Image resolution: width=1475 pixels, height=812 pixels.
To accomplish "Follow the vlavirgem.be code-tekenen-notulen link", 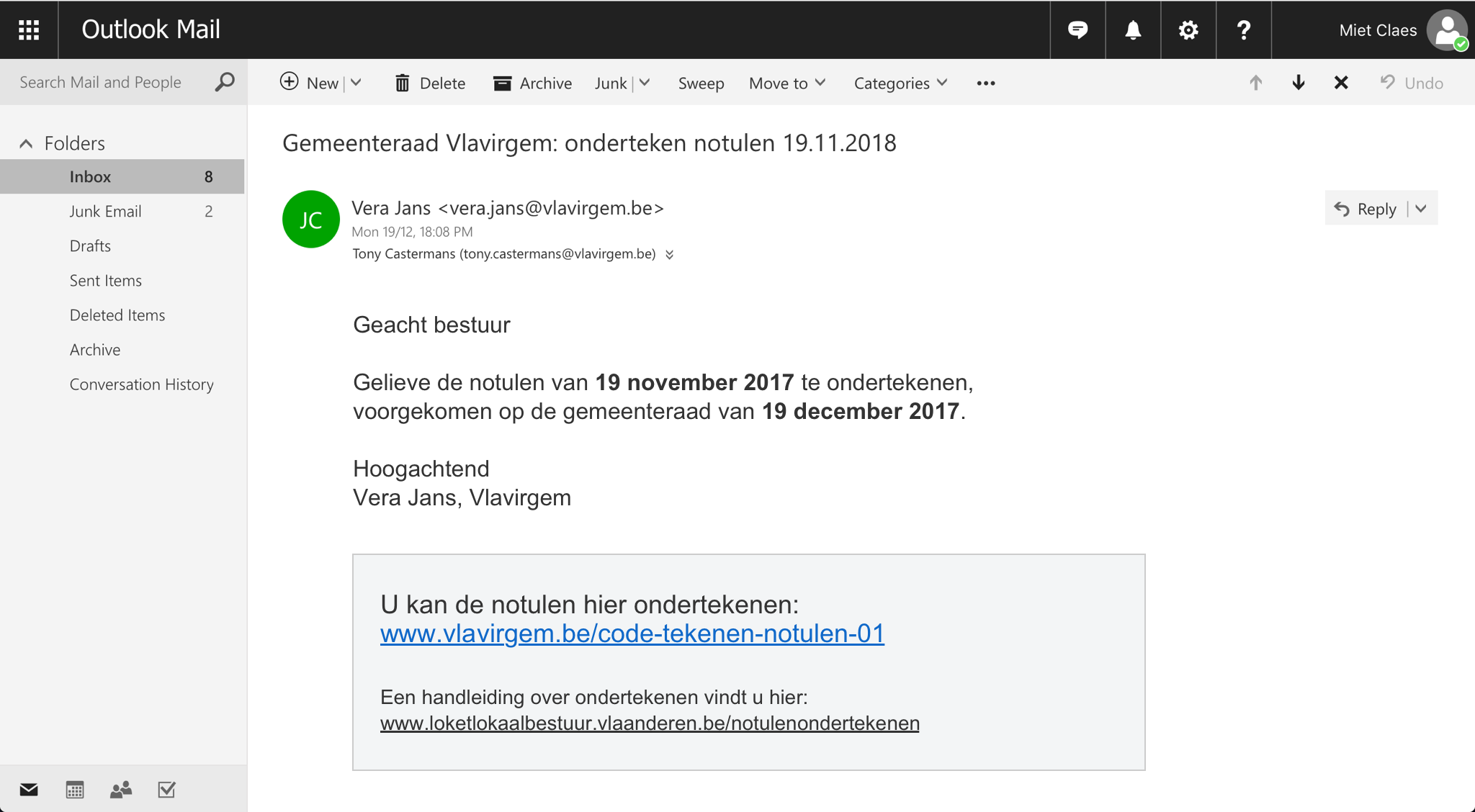I will pyautogui.click(x=632, y=633).
